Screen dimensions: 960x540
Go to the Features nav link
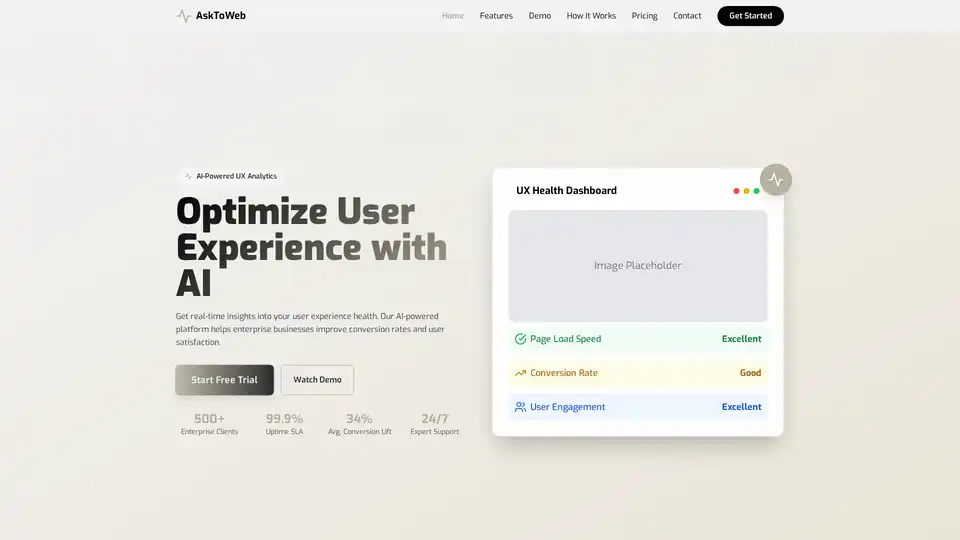(x=496, y=16)
